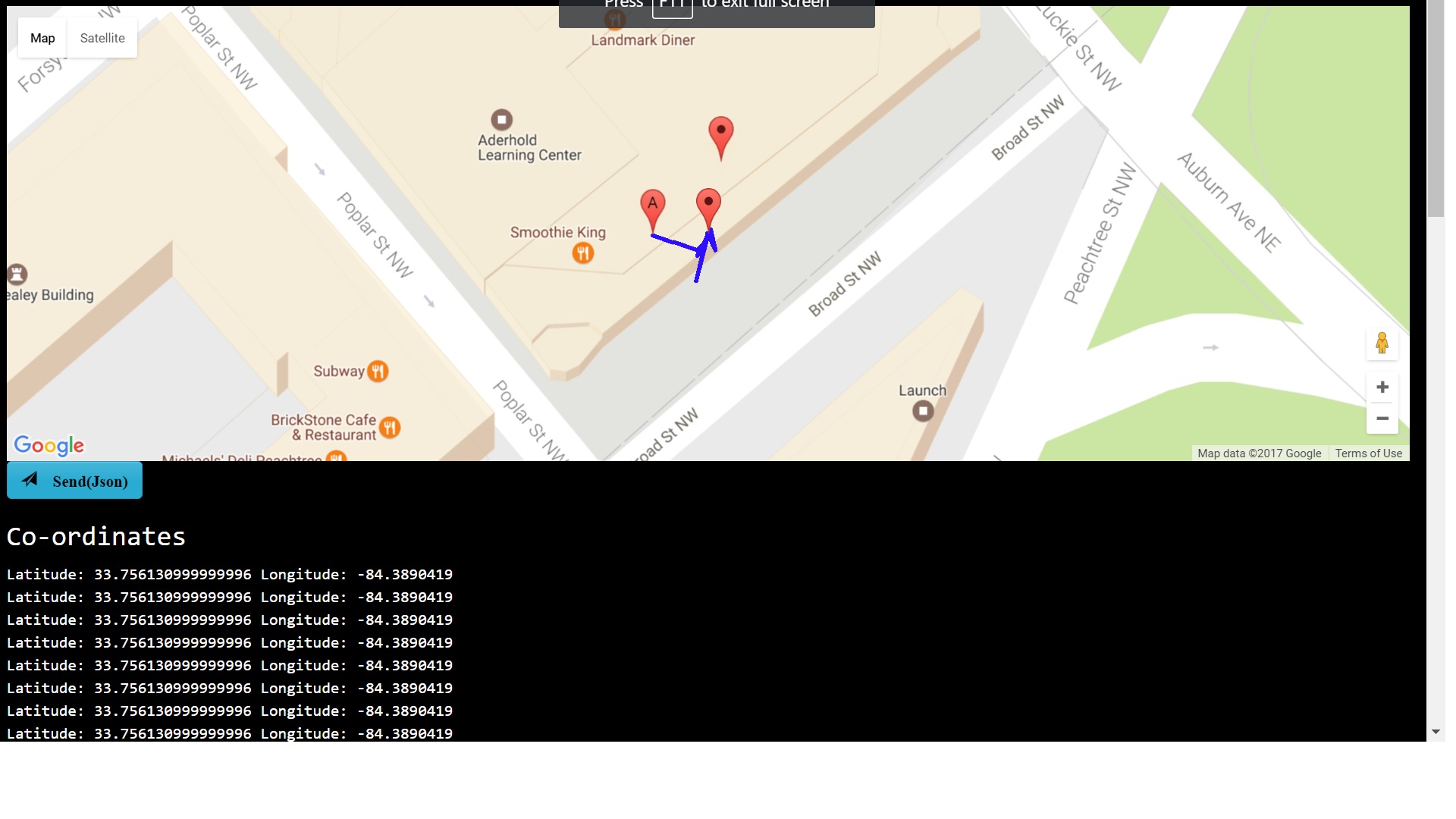Click the Smoothie King restaurant icon
The height and width of the screenshot is (819, 1456).
tap(582, 253)
